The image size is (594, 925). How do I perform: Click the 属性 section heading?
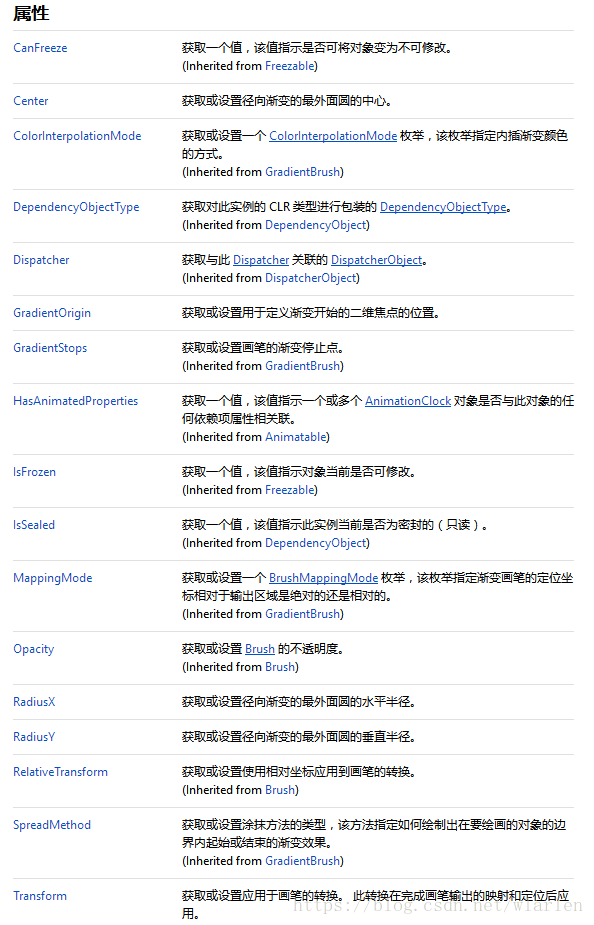click(x=31, y=13)
